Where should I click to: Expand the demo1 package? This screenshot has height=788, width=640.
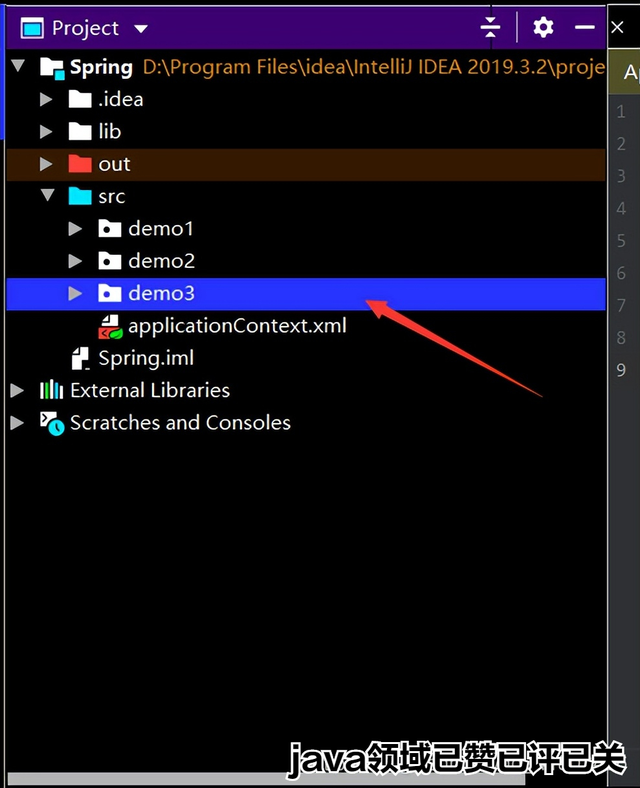(75, 229)
